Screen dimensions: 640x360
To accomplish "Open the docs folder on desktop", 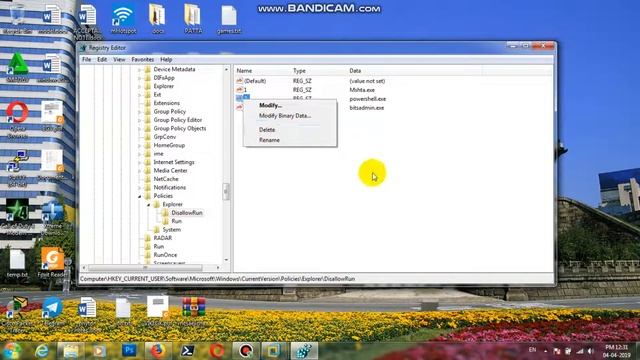I will tap(158, 19).
